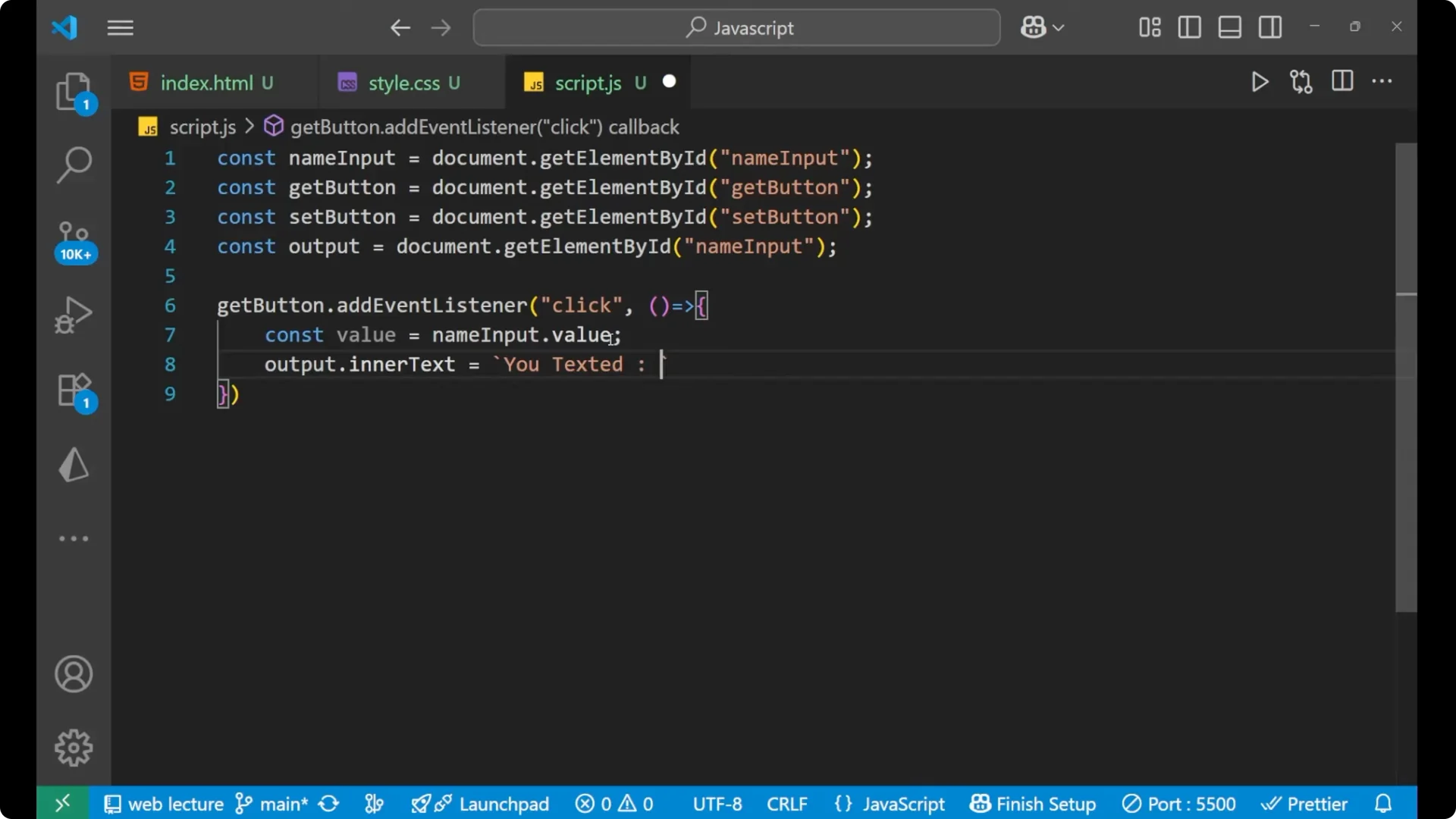Click Finish Setup in status bar
The width and height of the screenshot is (1456, 819).
(x=1032, y=803)
